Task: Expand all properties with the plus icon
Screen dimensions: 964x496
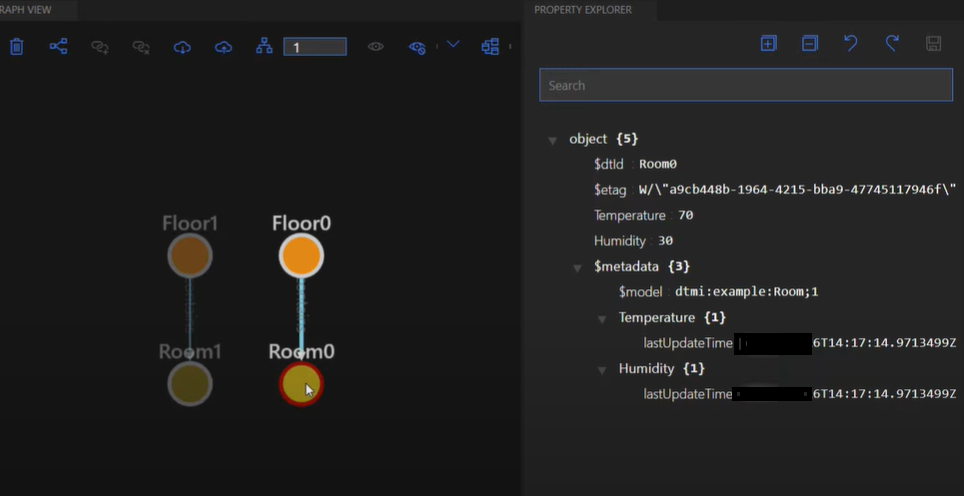Action: [x=768, y=43]
